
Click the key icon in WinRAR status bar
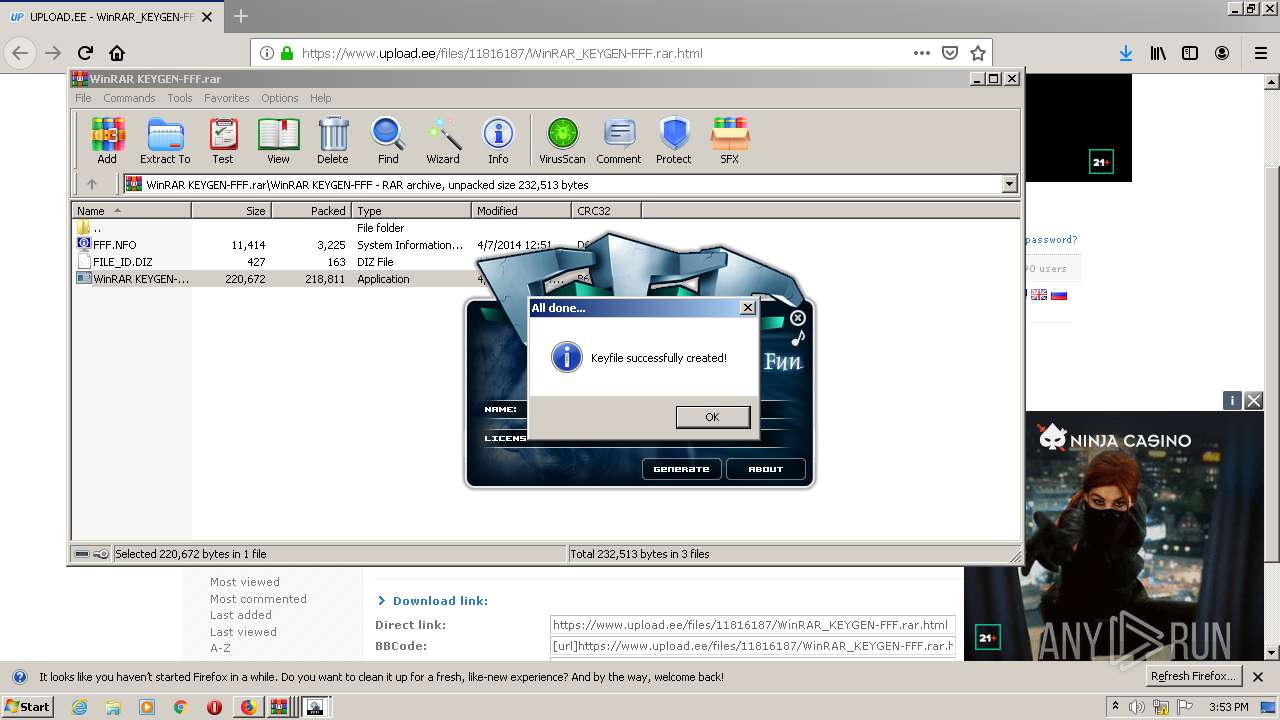pos(101,554)
